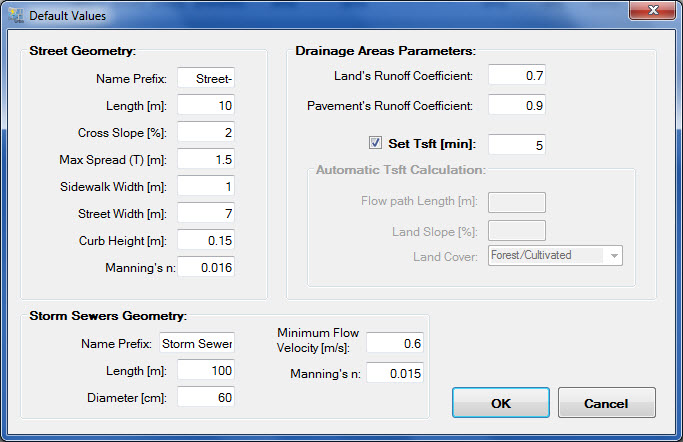Close the Default Values dialog
Screen dimensions: 683x442
click(x=652, y=11)
